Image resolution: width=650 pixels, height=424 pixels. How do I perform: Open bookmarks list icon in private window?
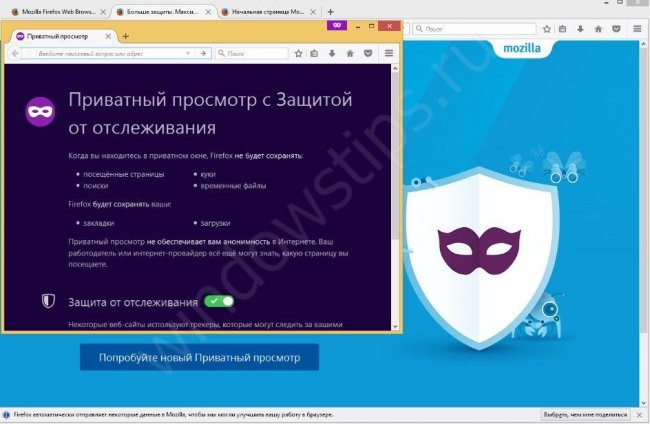(314, 53)
